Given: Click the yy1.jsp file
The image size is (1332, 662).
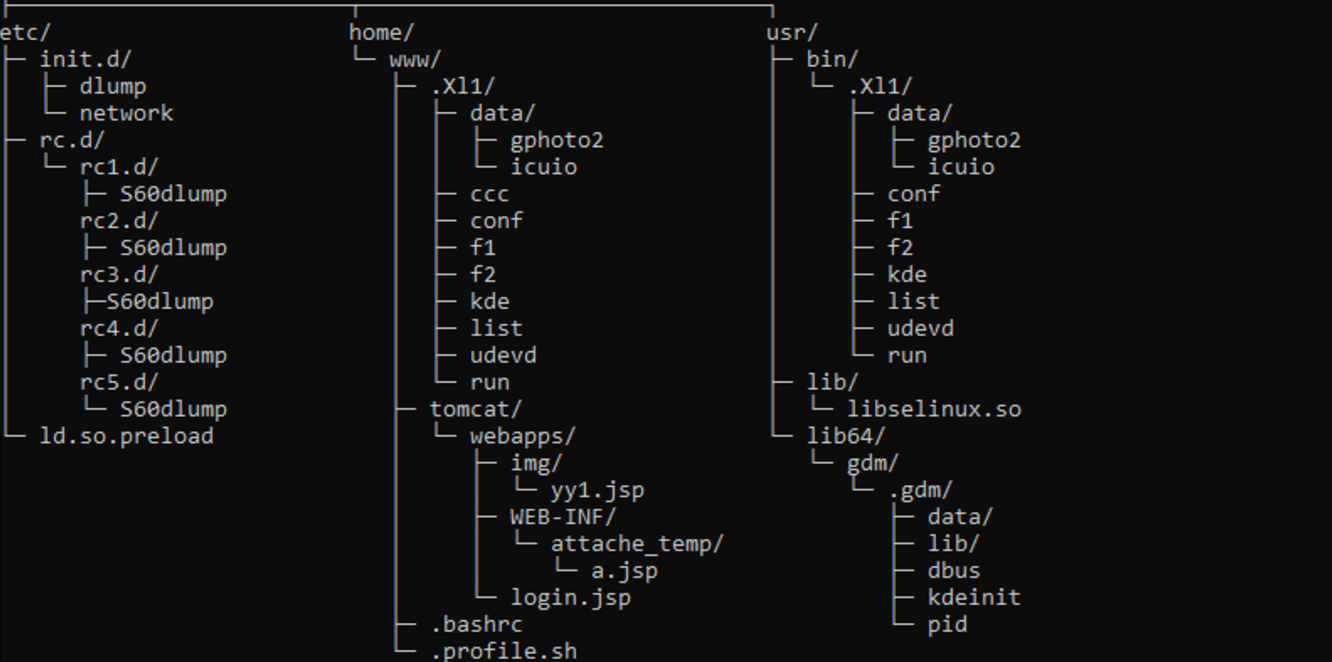Looking at the screenshot, I should (x=597, y=490).
